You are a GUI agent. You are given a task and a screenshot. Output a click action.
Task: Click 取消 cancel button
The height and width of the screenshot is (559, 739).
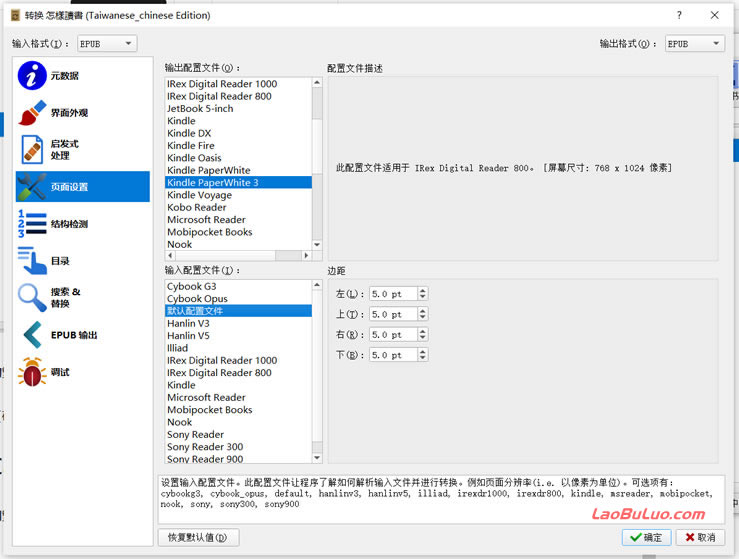pos(700,537)
